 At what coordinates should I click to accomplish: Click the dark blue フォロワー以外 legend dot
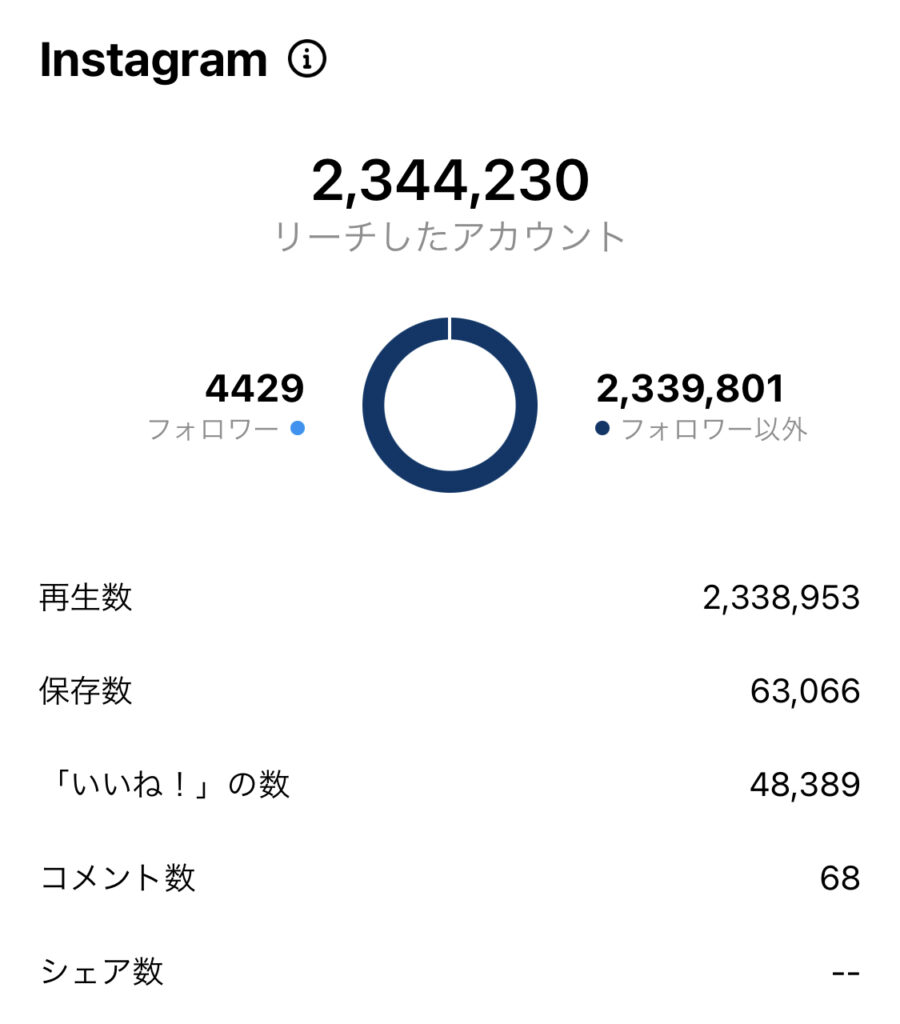(x=602, y=429)
